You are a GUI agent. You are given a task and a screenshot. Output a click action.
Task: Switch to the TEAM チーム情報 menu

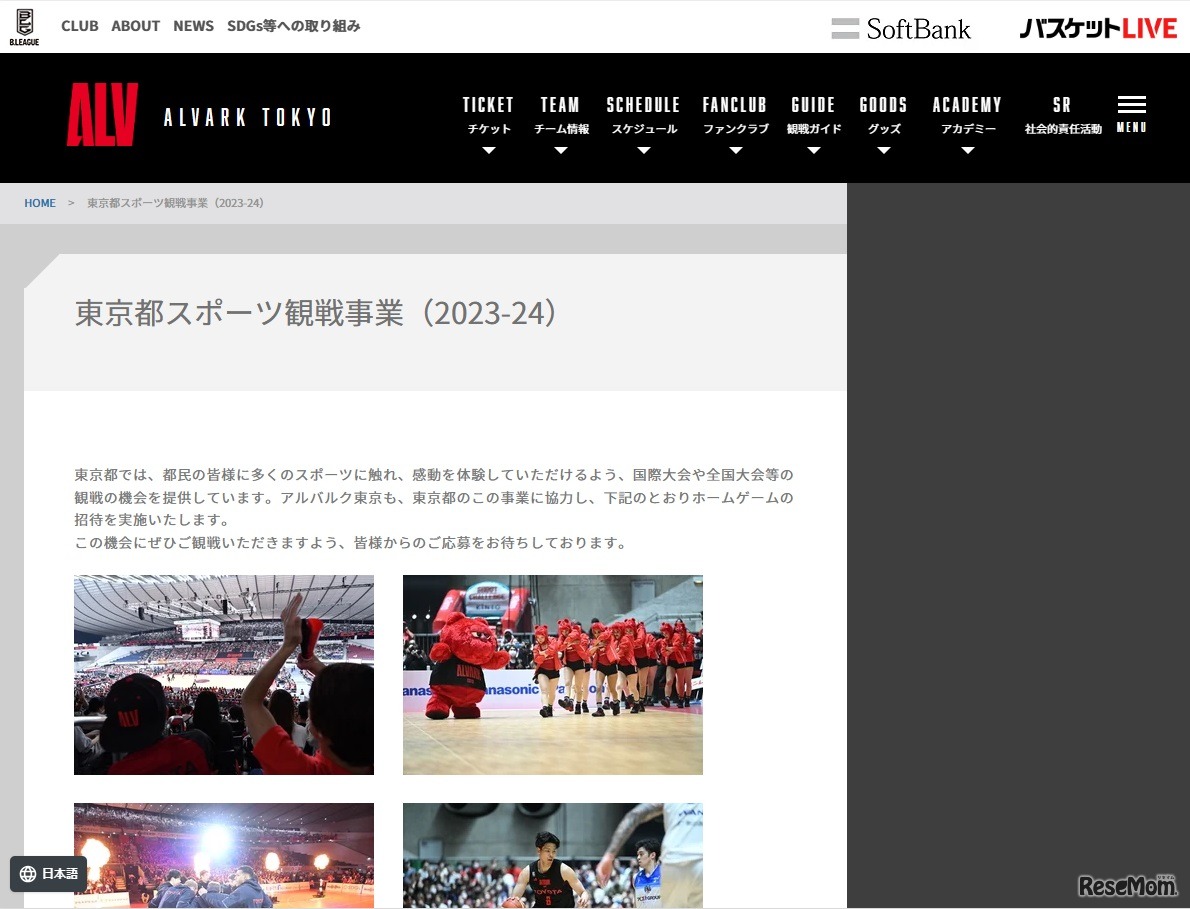tap(560, 115)
